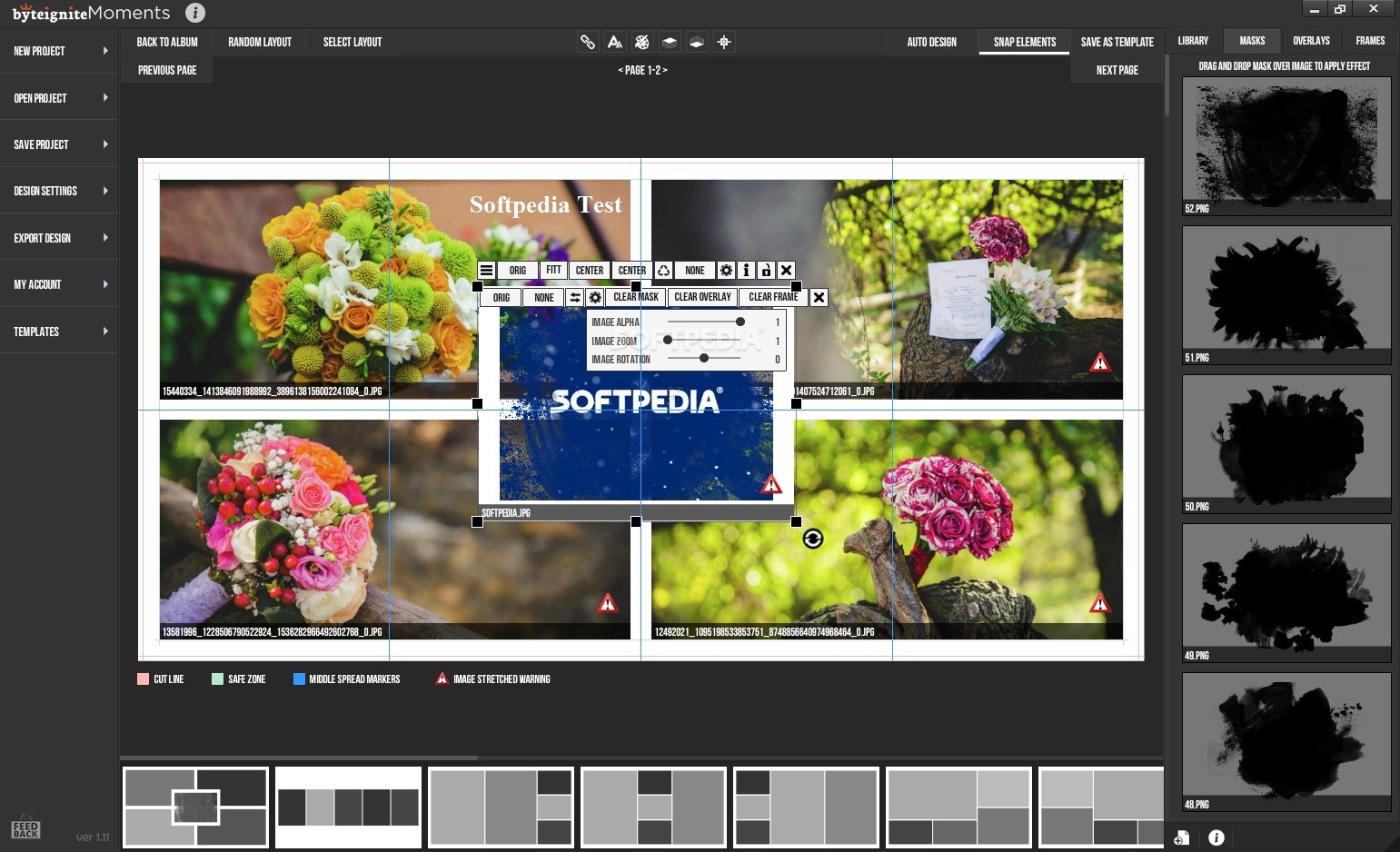Toggle the lock icon on image toolbar

click(x=766, y=271)
